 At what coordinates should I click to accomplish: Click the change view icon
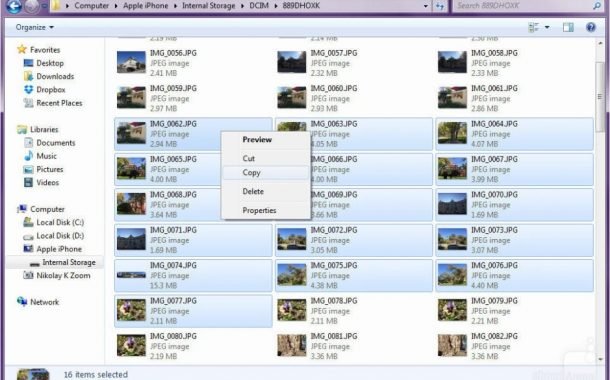pos(534,27)
